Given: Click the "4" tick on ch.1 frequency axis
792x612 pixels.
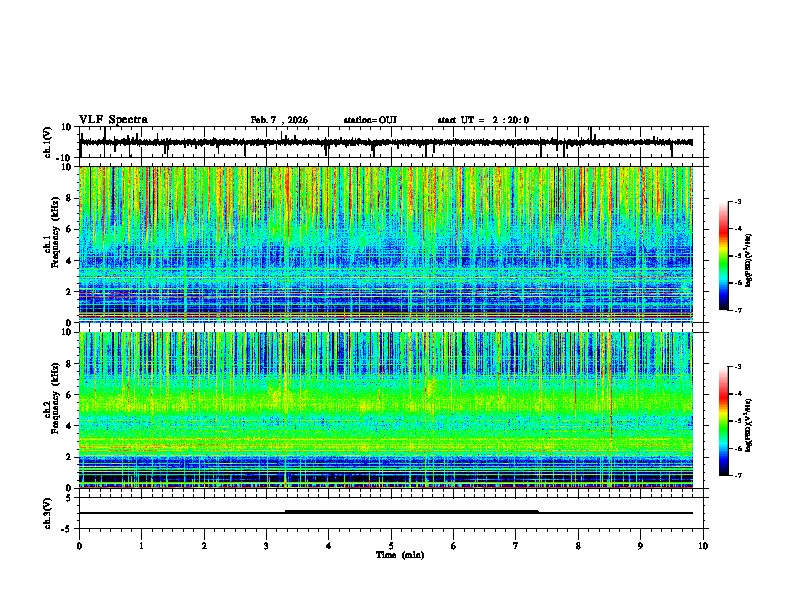Looking at the screenshot, I should 69,261.
